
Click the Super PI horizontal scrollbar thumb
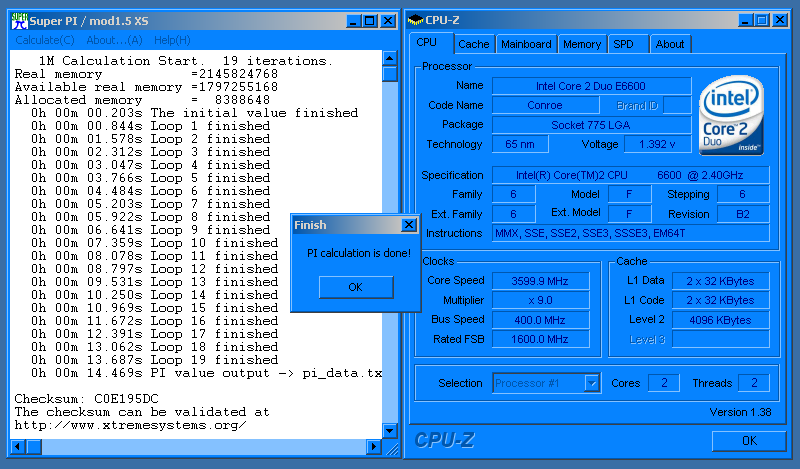(34, 447)
